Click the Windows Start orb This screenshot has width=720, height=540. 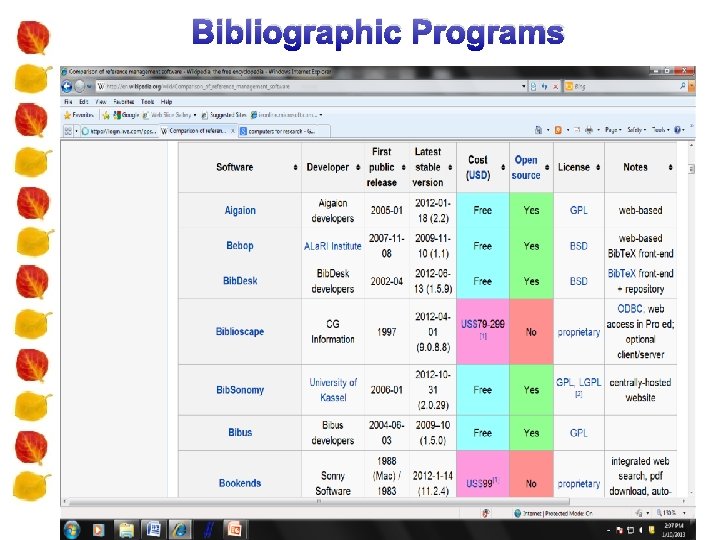pyautogui.click(x=72, y=530)
